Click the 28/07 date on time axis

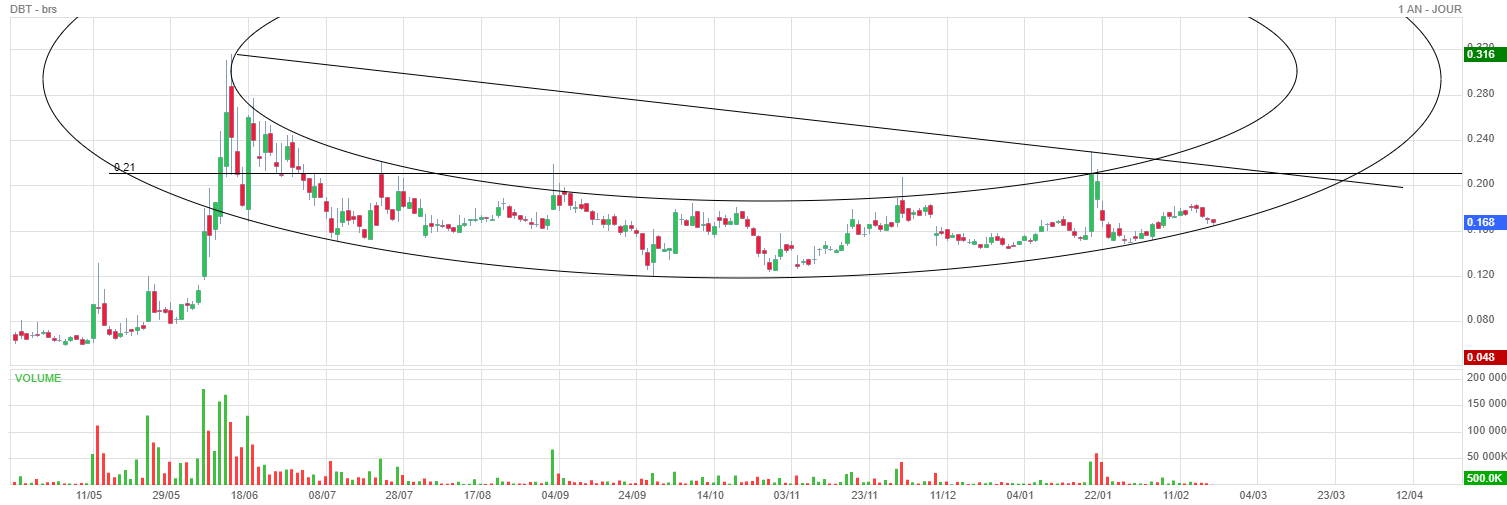[x=400, y=495]
